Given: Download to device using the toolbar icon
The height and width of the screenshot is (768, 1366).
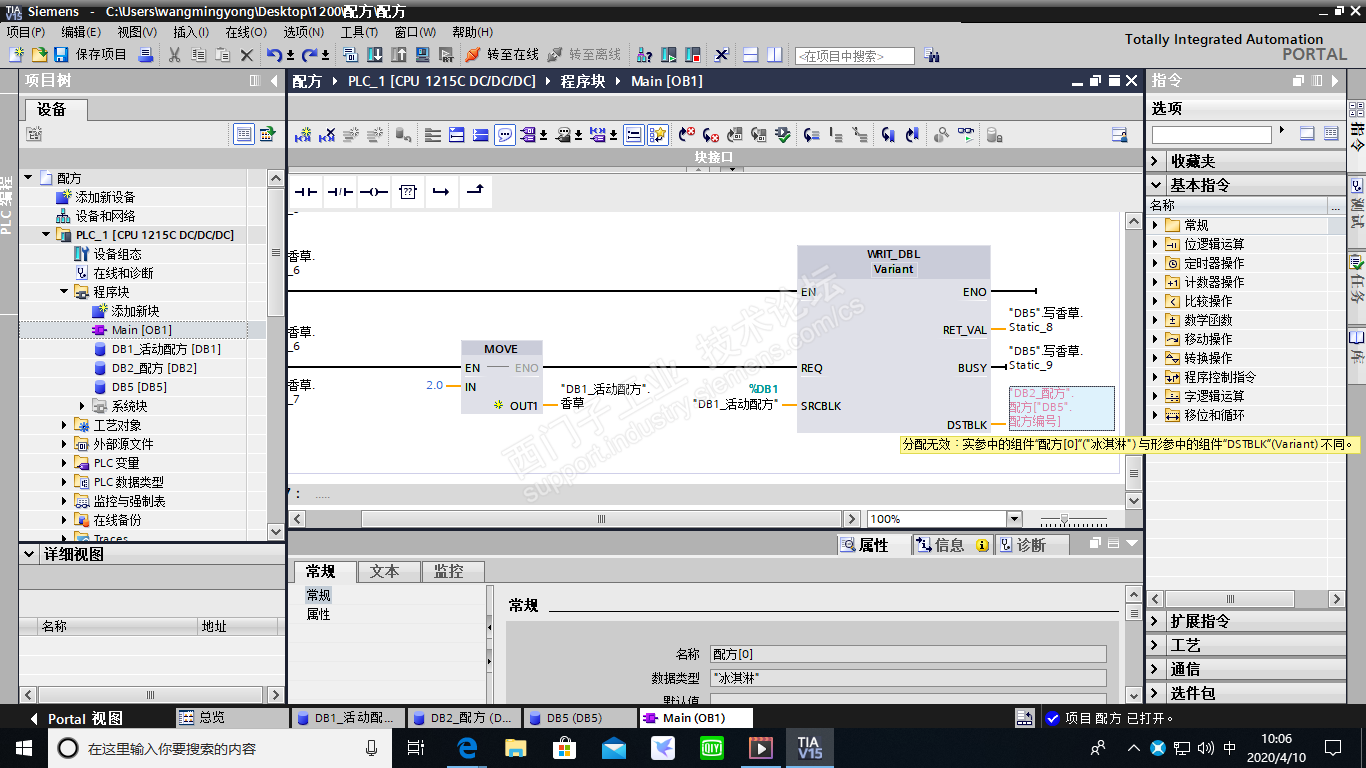Looking at the screenshot, I should point(374,54).
